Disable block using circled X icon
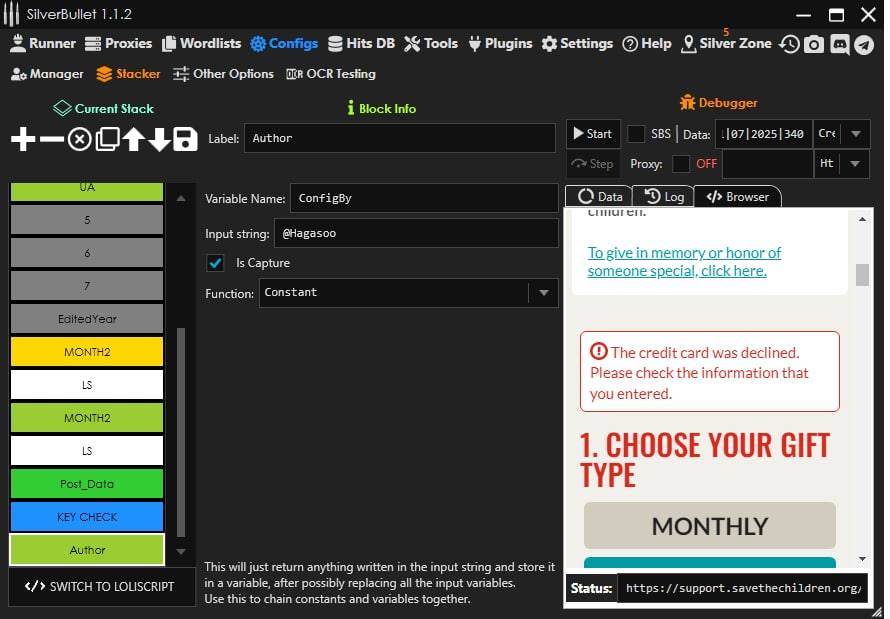 79,139
